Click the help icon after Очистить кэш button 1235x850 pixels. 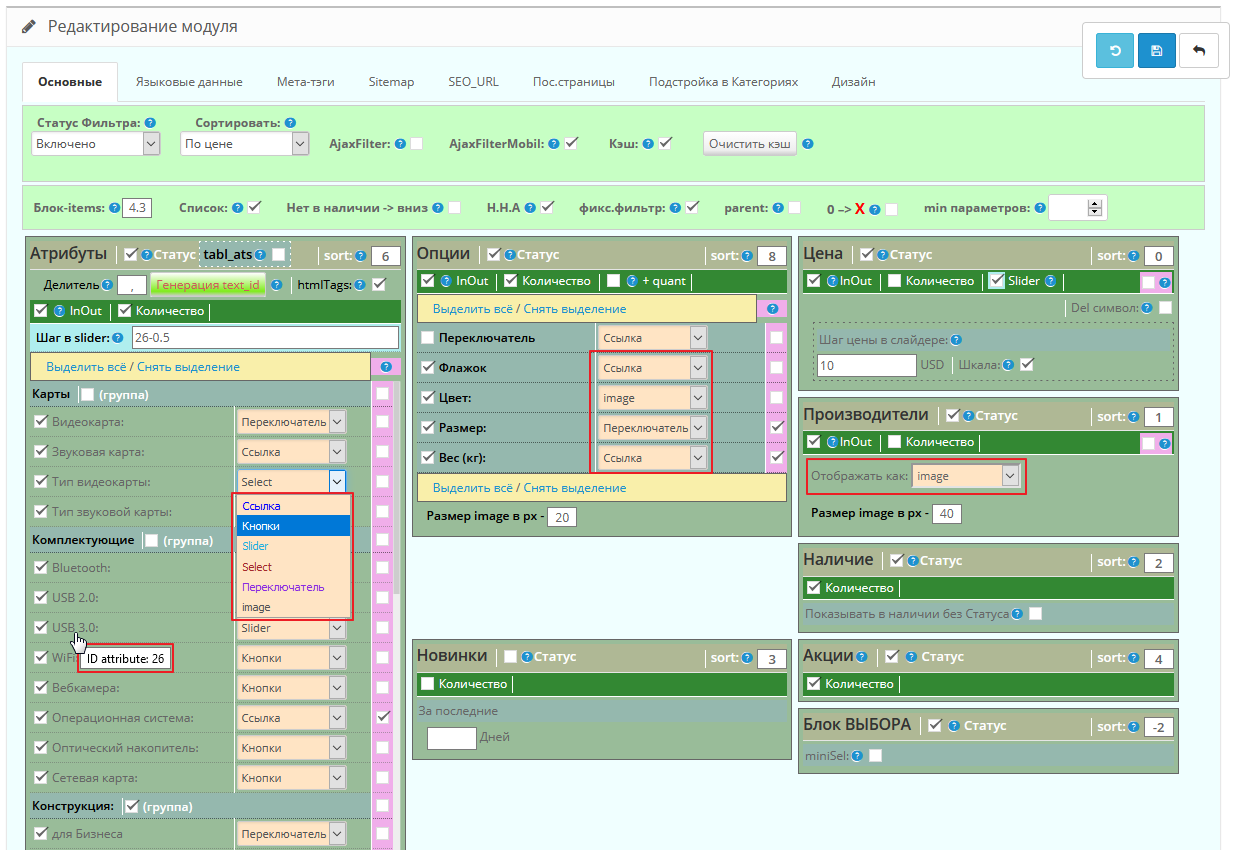[808, 144]
